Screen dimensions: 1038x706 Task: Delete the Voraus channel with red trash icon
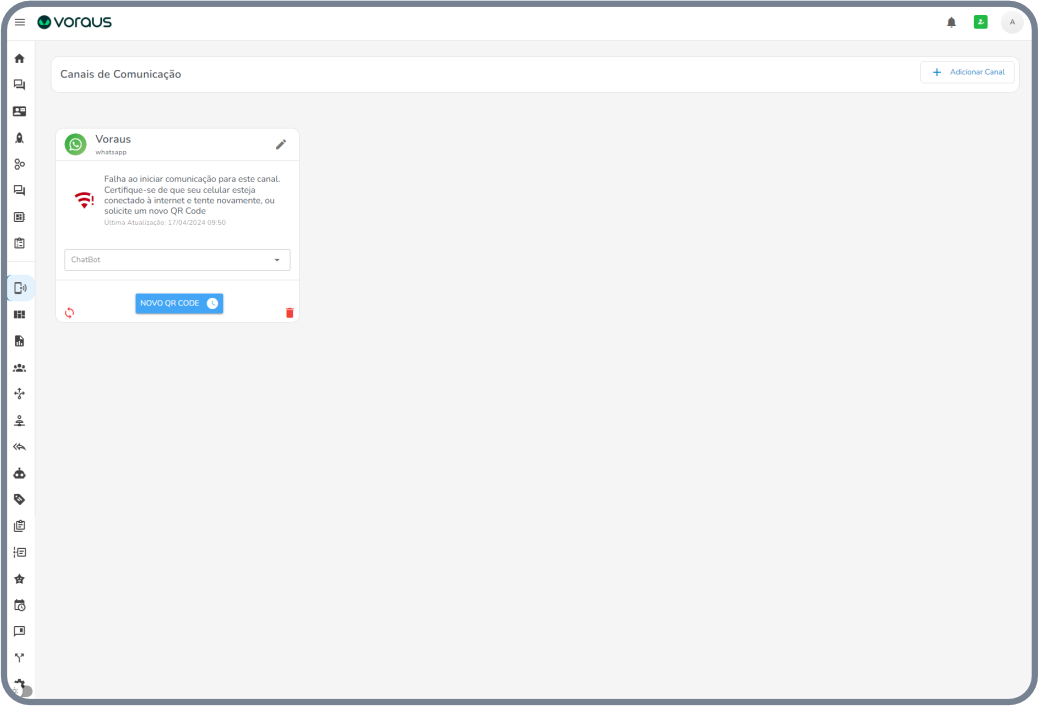(290, 313)
